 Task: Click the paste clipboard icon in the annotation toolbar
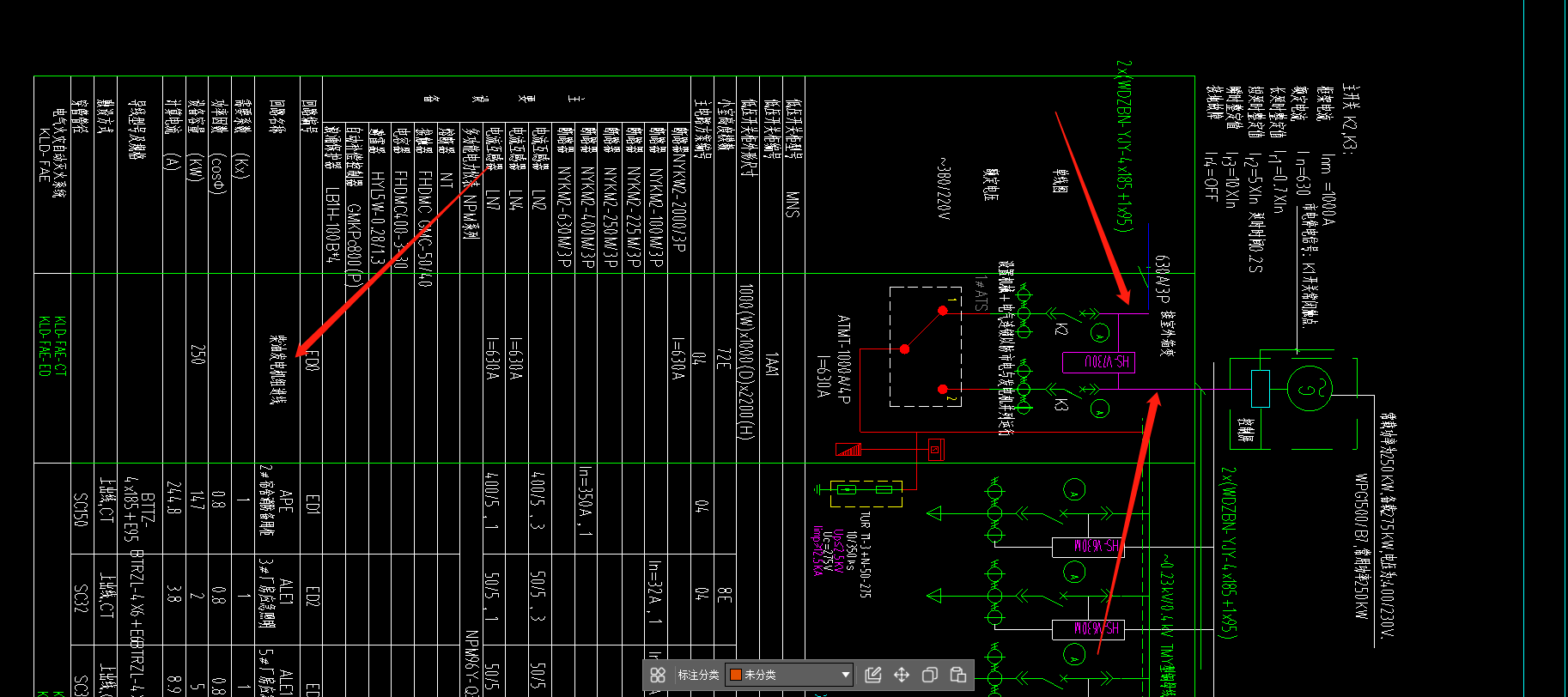(x=958, y=675)
